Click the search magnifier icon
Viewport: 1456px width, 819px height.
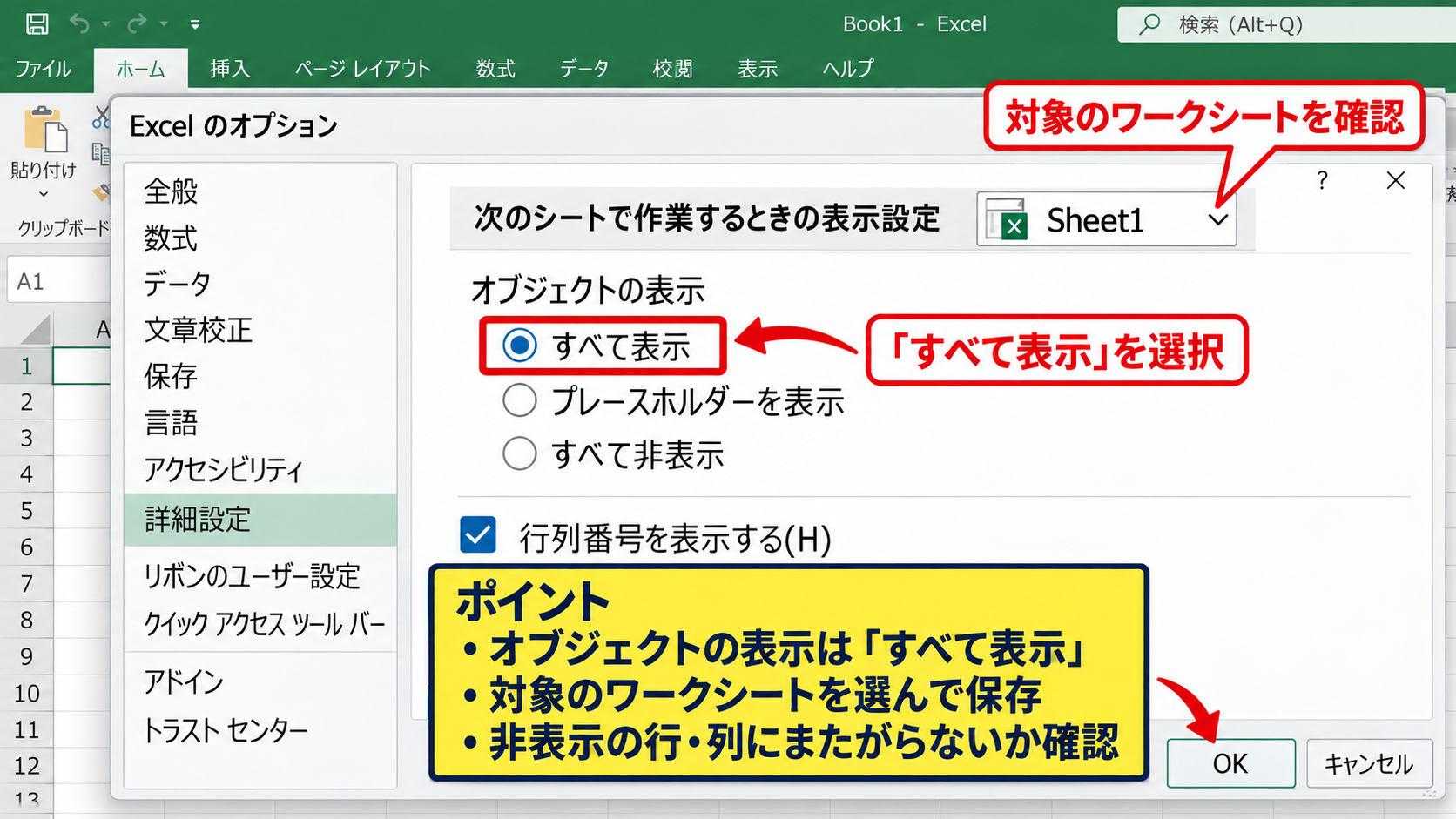point(1149,23)
